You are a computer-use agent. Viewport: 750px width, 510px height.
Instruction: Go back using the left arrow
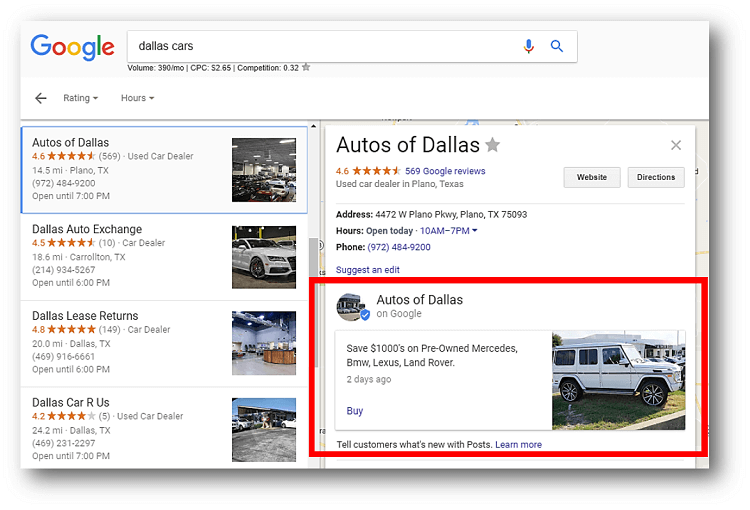pos(41,98)
